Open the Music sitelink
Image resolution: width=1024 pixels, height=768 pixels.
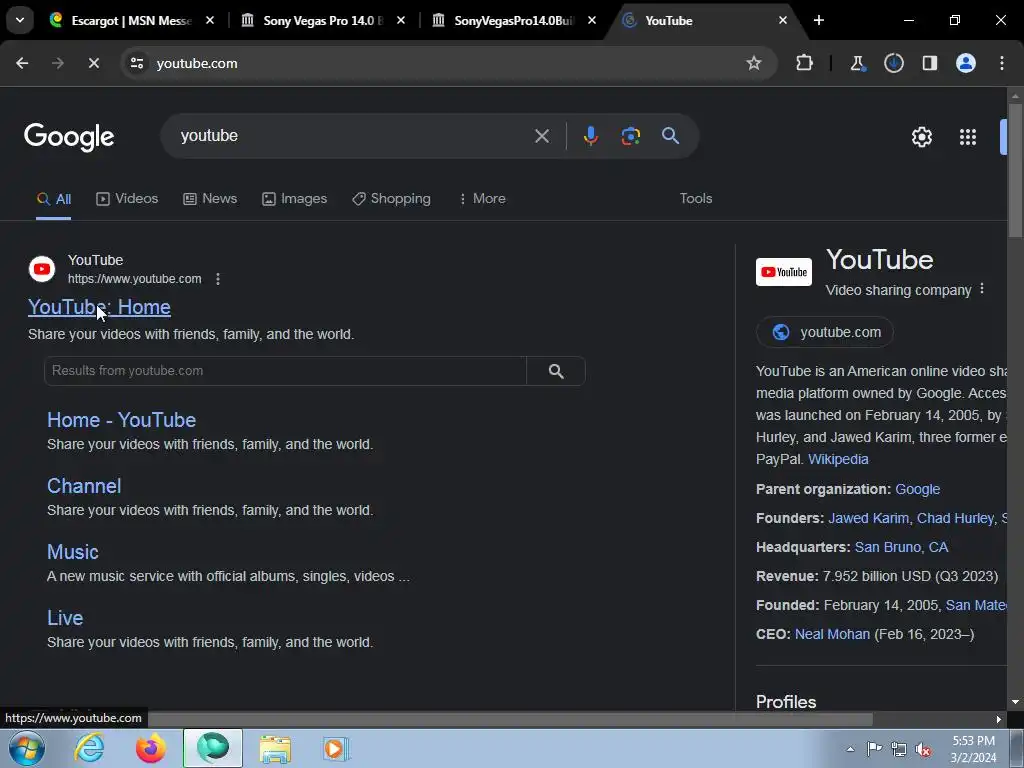(72, 552)
